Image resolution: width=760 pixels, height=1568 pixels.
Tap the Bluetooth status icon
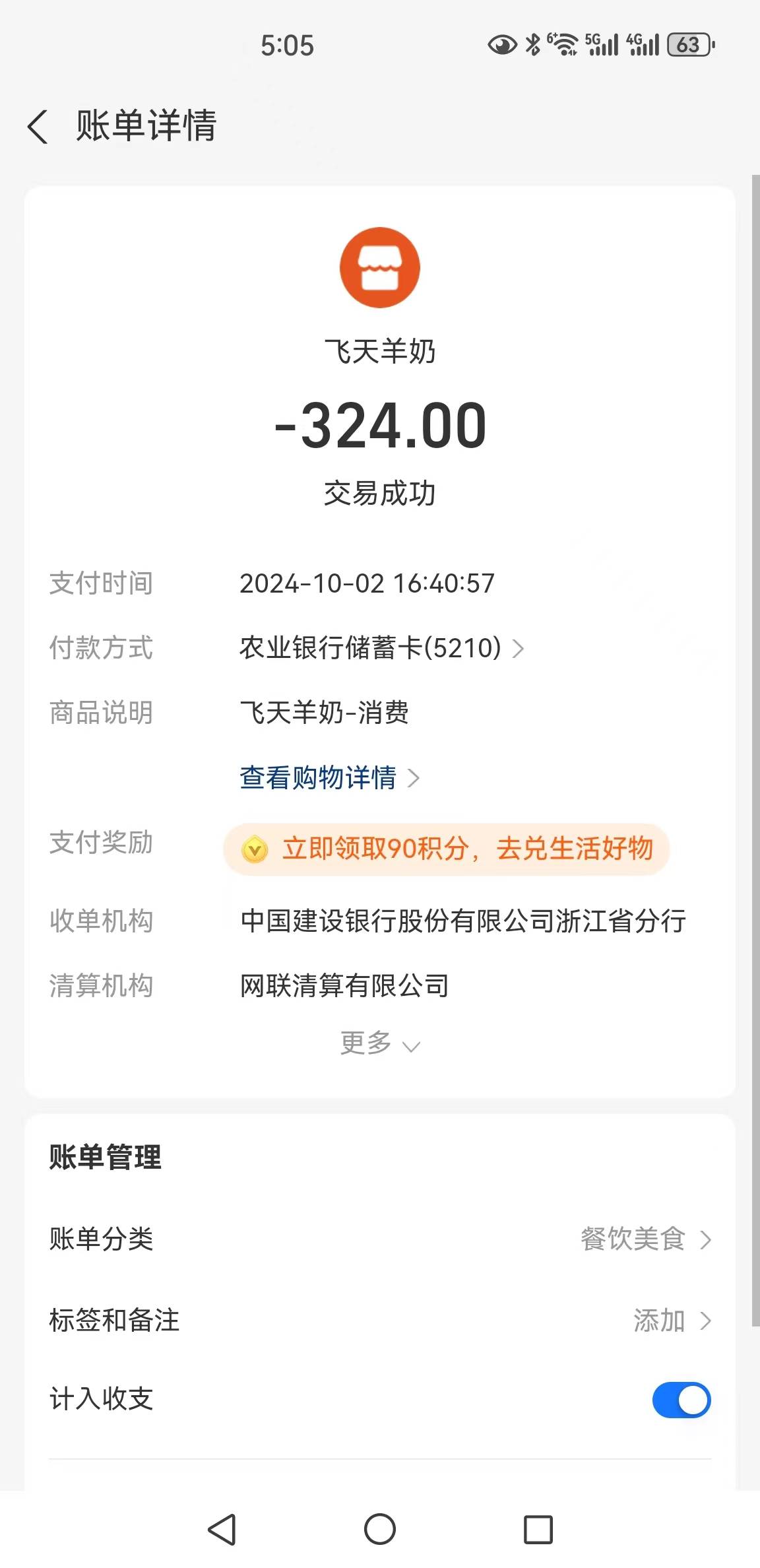[532, 45]
